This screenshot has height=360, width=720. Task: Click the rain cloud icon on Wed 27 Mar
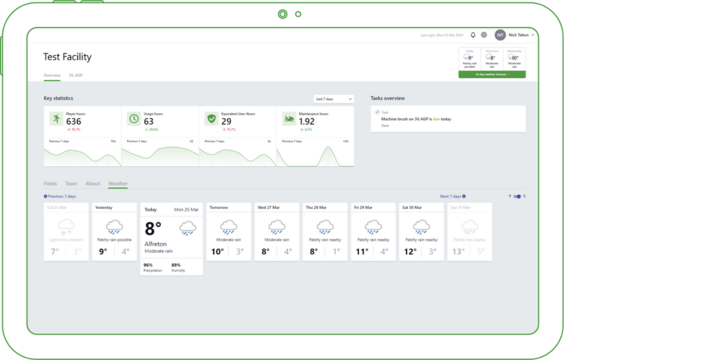pos(277,227)
